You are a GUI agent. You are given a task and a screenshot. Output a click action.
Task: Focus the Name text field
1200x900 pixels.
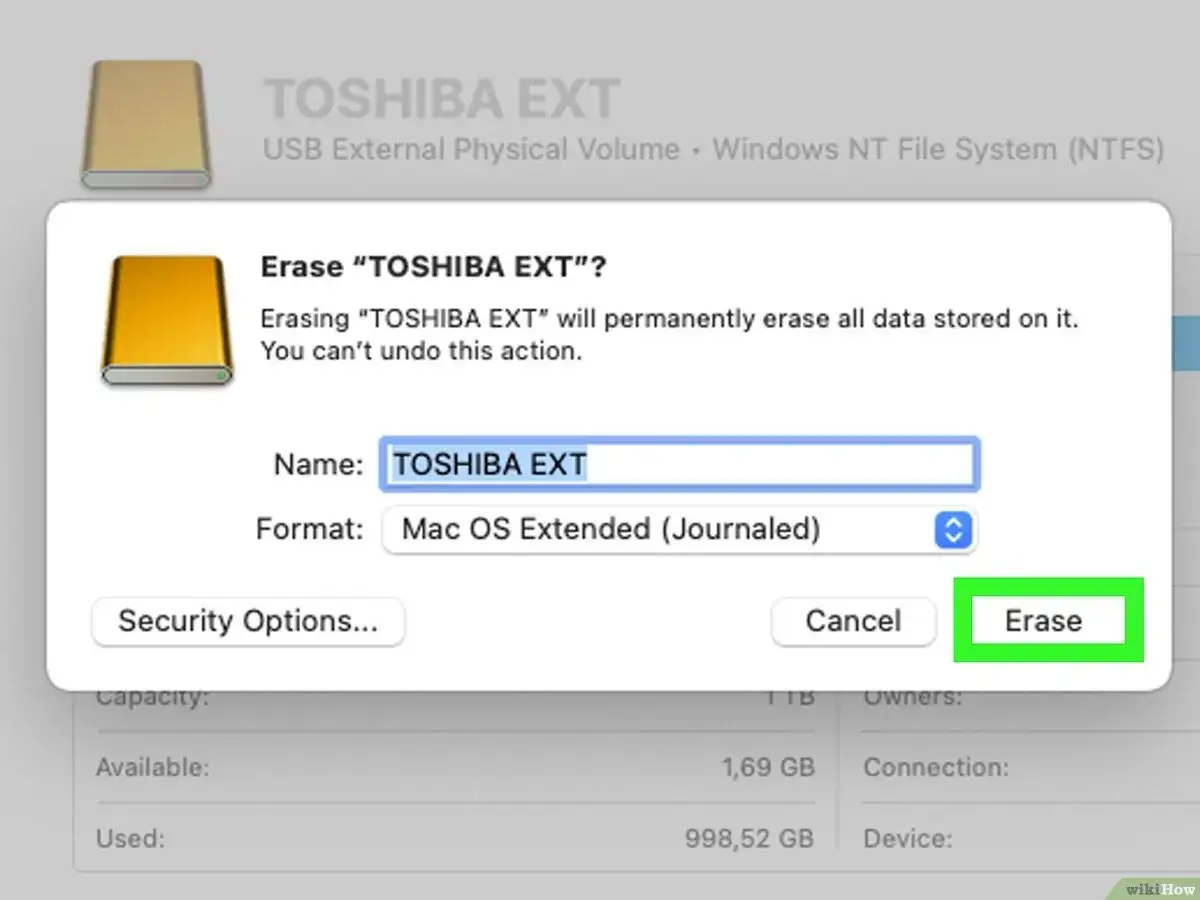(679, 464)
